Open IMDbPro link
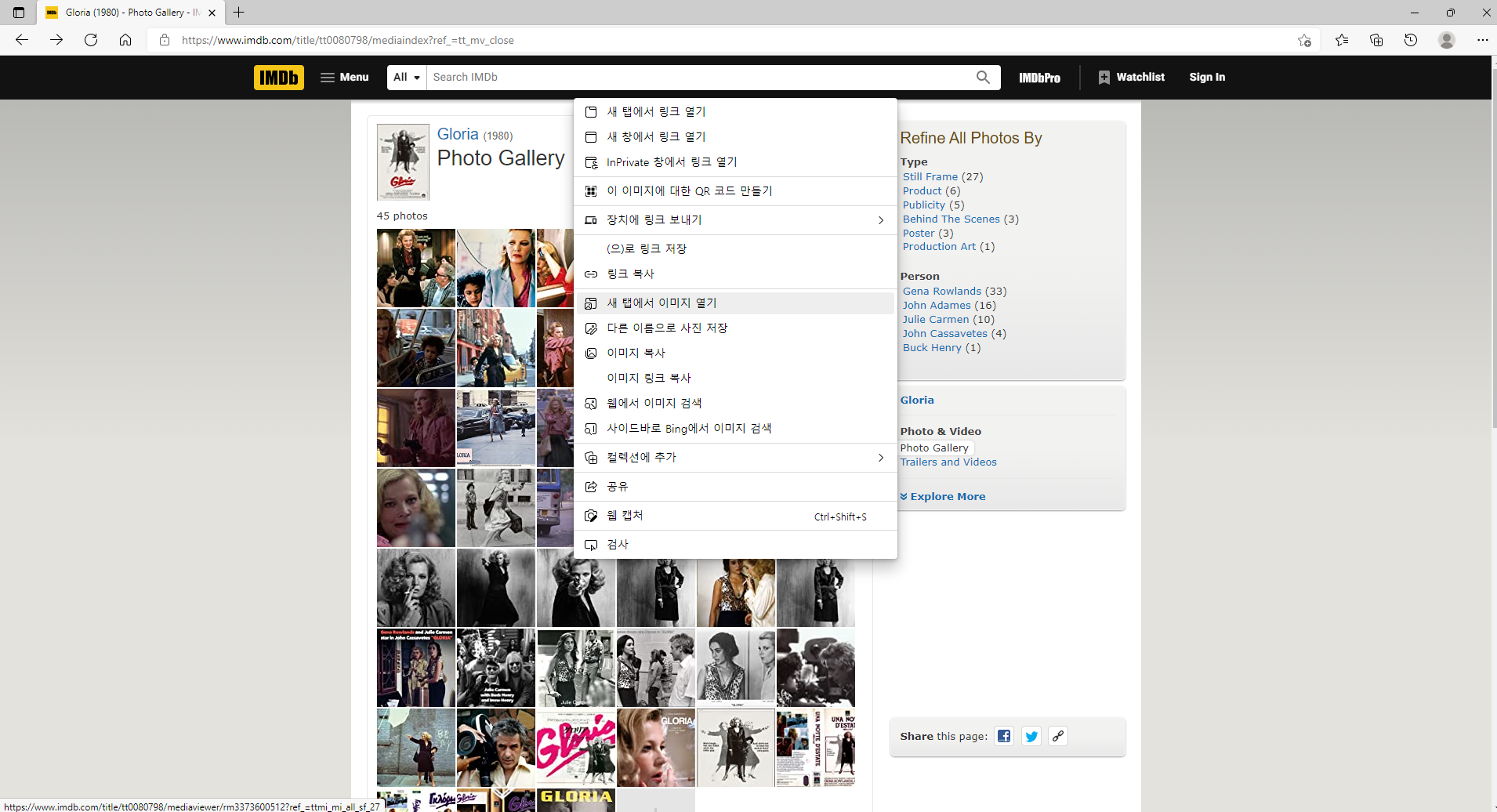 point(1039,78)
